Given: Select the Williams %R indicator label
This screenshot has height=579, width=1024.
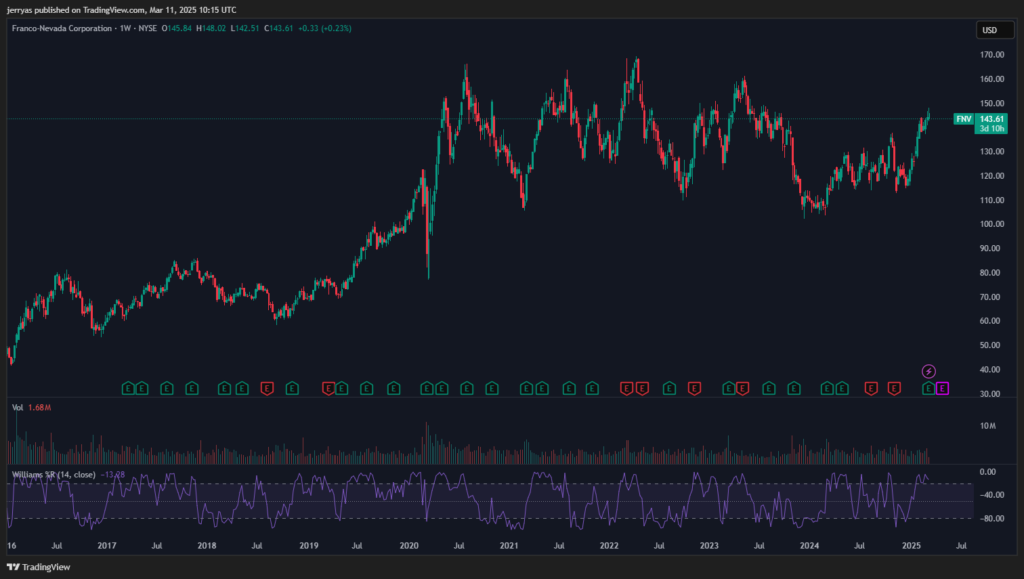Looking at the screenshot, I should pos(55,473).
